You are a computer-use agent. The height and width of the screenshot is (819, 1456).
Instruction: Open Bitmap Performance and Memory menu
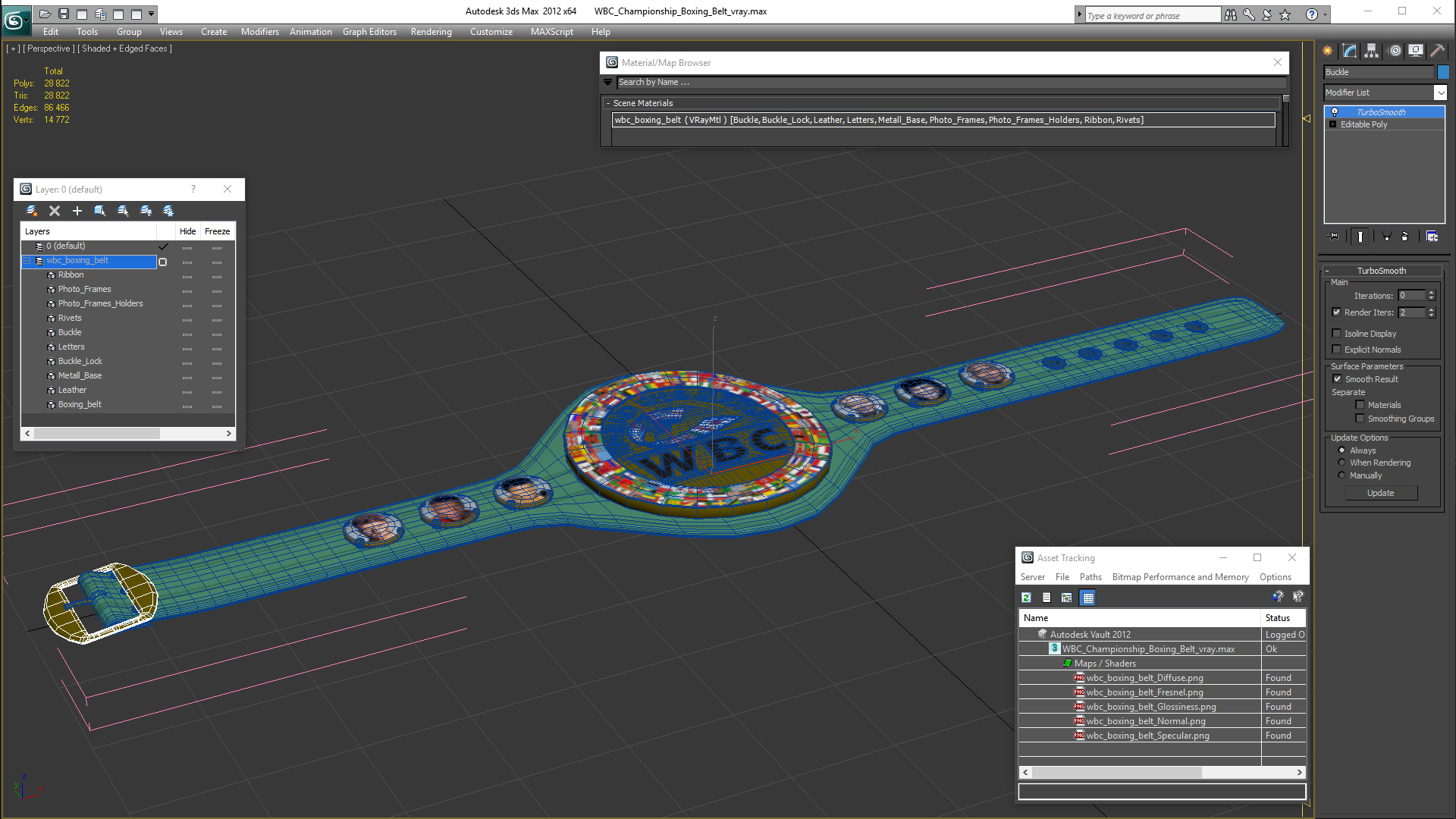click(x=1180, y=577)
